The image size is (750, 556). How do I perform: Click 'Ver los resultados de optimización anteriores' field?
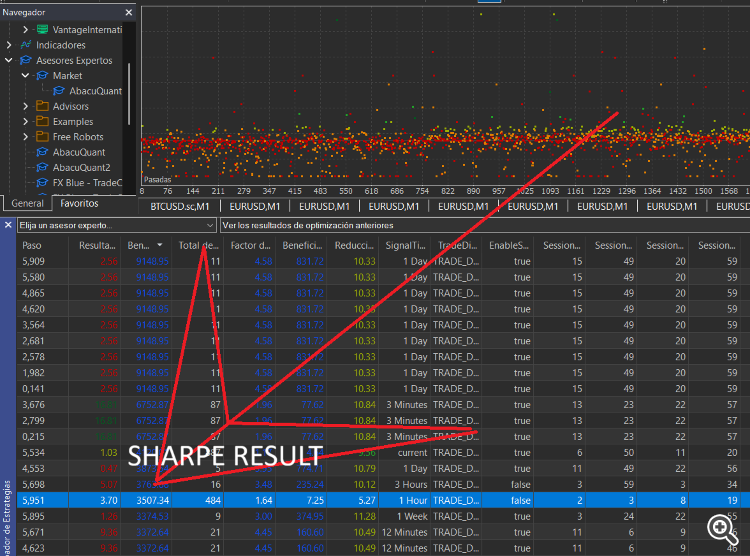click(485, 225)
